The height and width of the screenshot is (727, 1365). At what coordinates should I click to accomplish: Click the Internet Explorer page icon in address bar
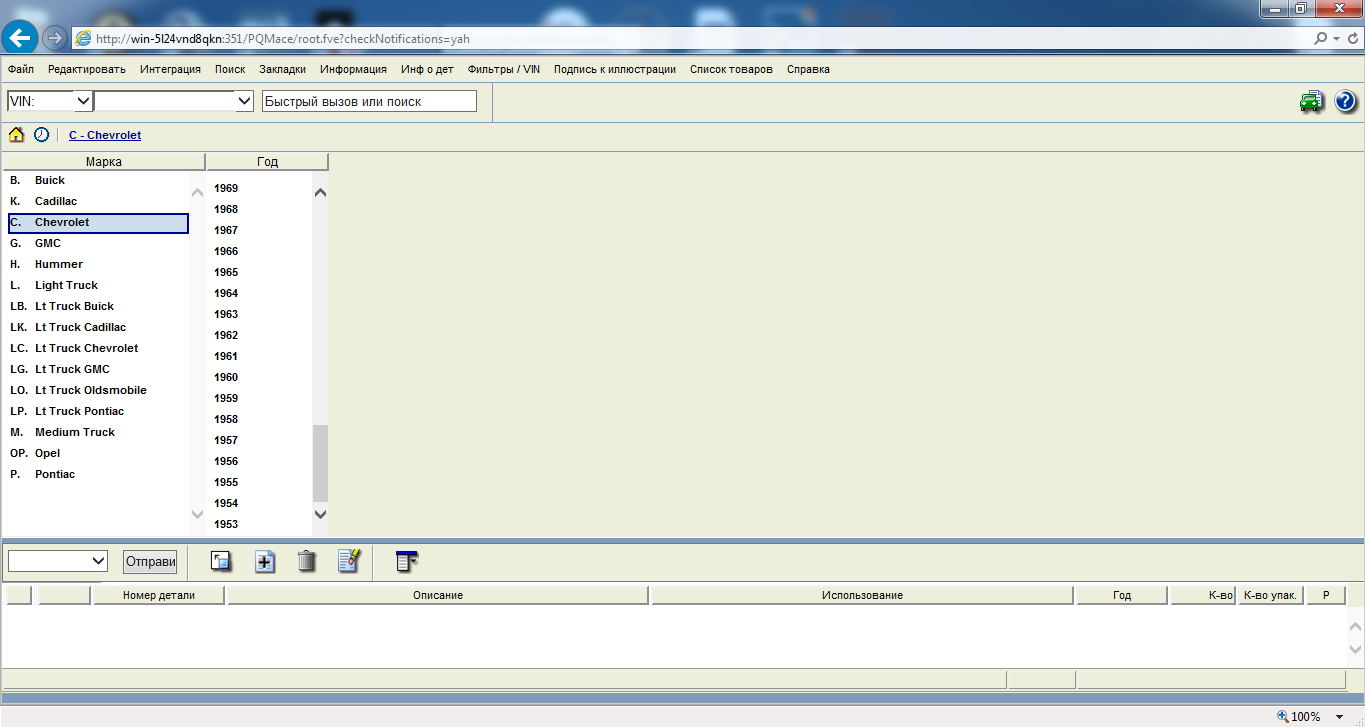pyautogui.click(x=83, y=39)
